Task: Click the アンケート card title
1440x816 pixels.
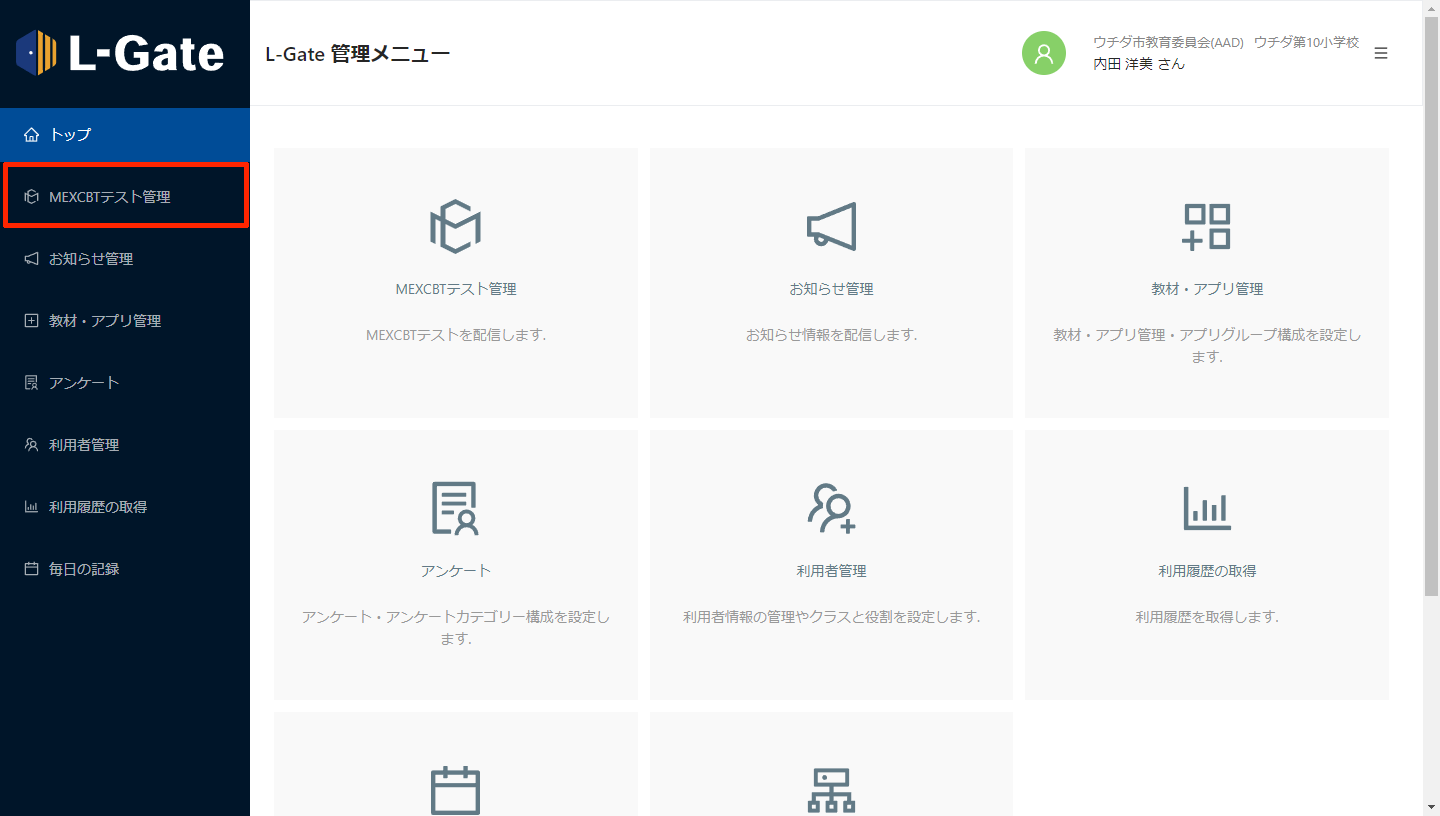Action: coord(456,571)
